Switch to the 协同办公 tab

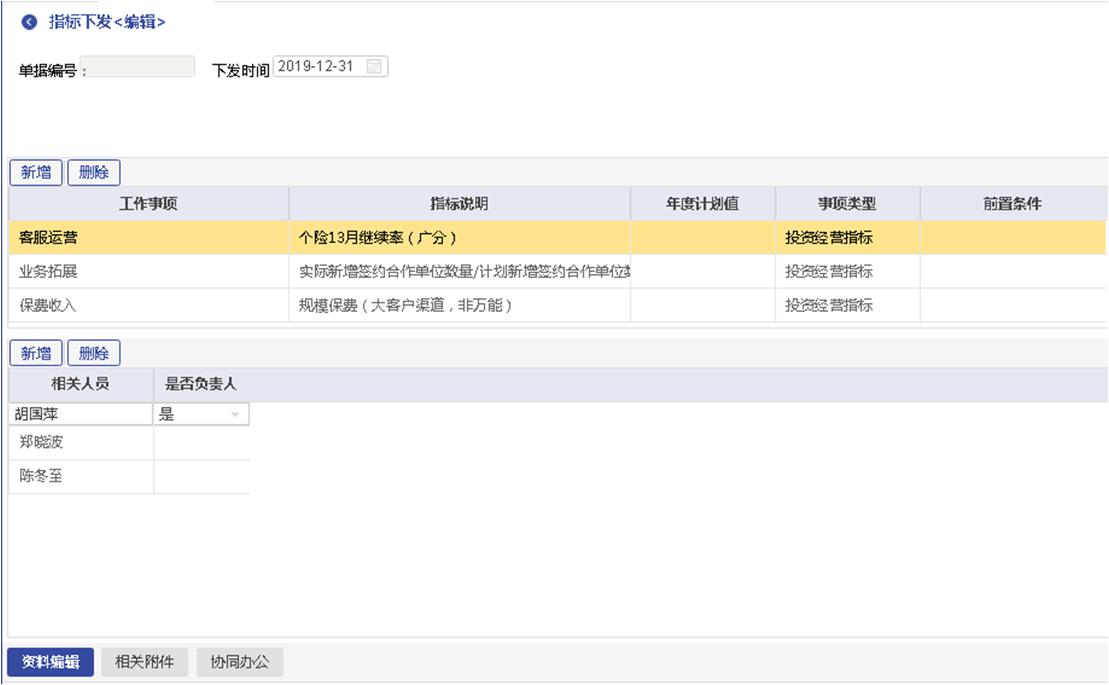coord(239,662)
